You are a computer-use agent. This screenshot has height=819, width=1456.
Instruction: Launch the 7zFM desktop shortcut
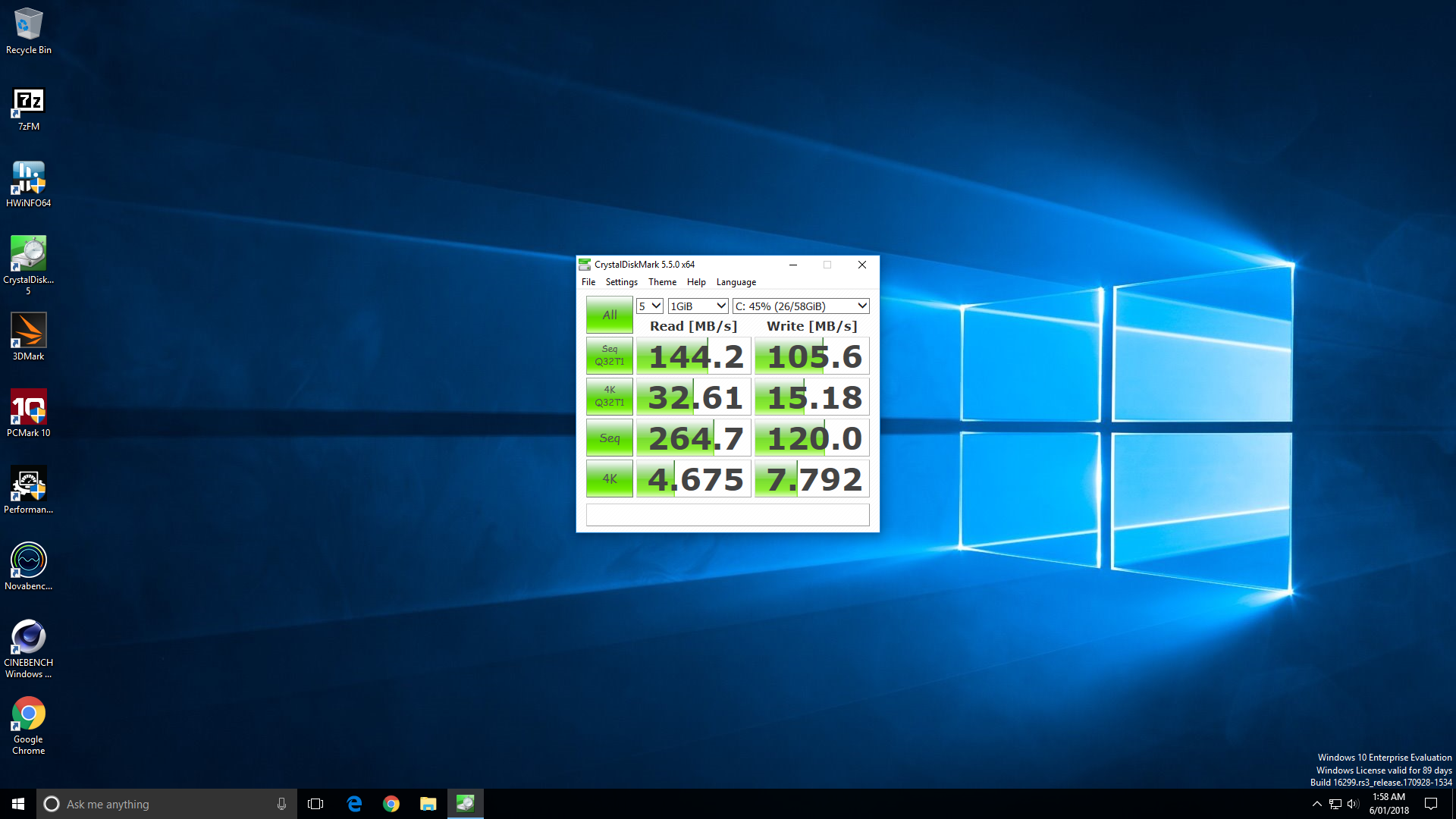[x=29, y=109]
